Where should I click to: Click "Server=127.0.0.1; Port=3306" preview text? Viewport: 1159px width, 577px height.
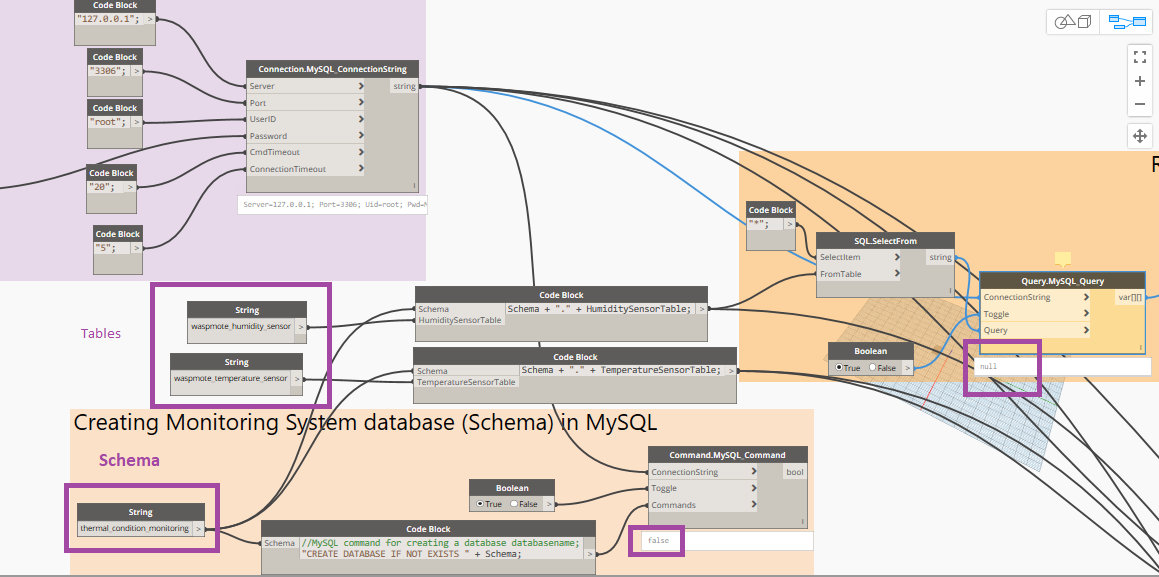(333, 205)
